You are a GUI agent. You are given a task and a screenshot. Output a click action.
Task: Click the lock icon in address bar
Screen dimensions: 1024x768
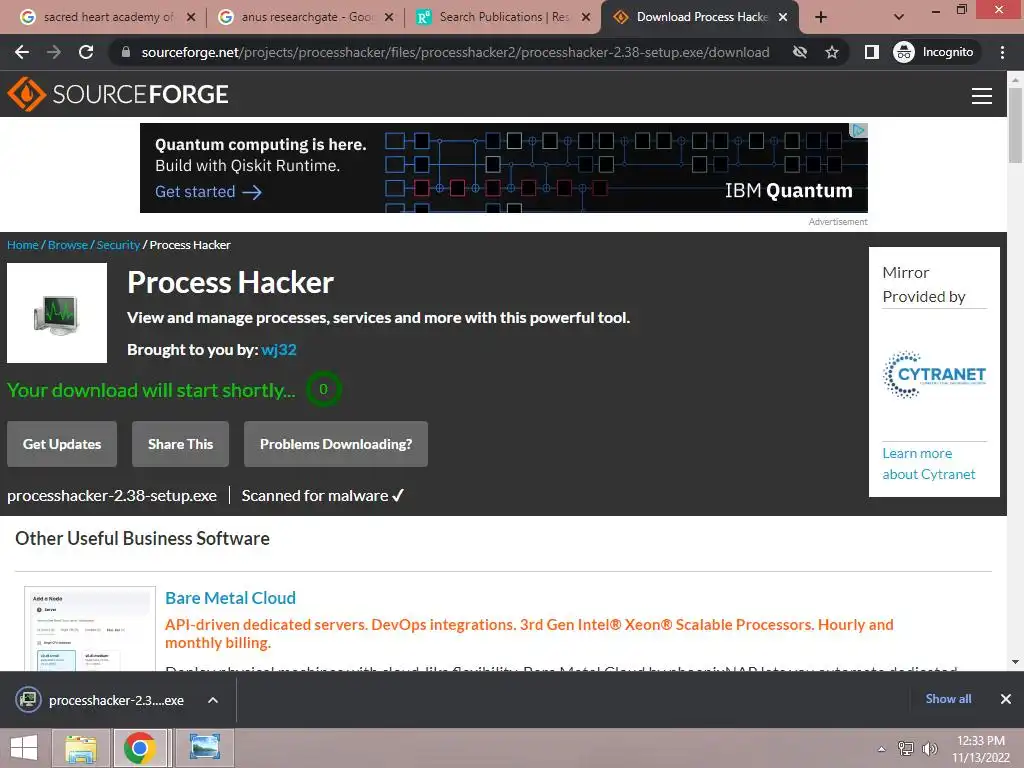[126, 52]
